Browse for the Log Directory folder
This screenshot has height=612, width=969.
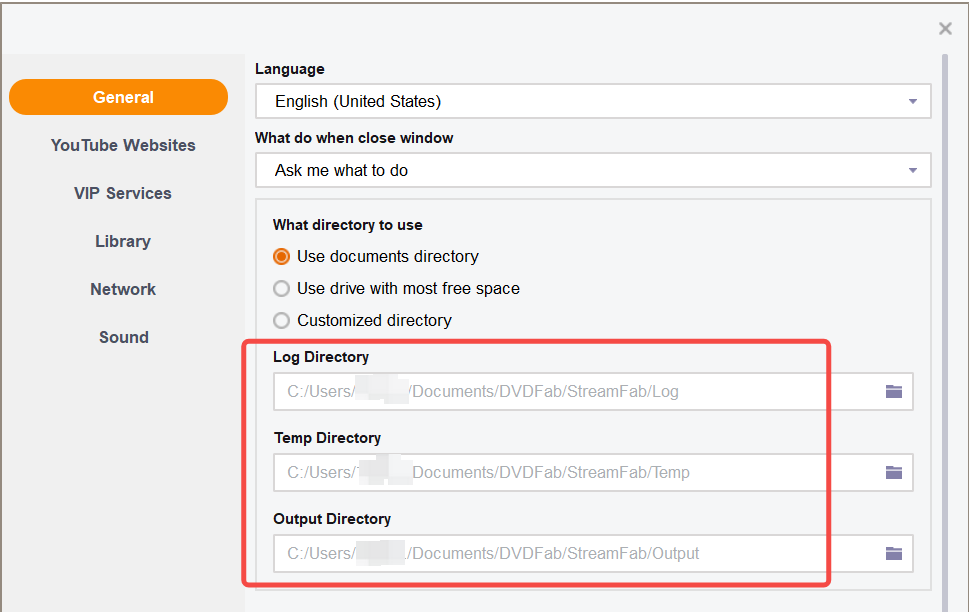(893, 391)
